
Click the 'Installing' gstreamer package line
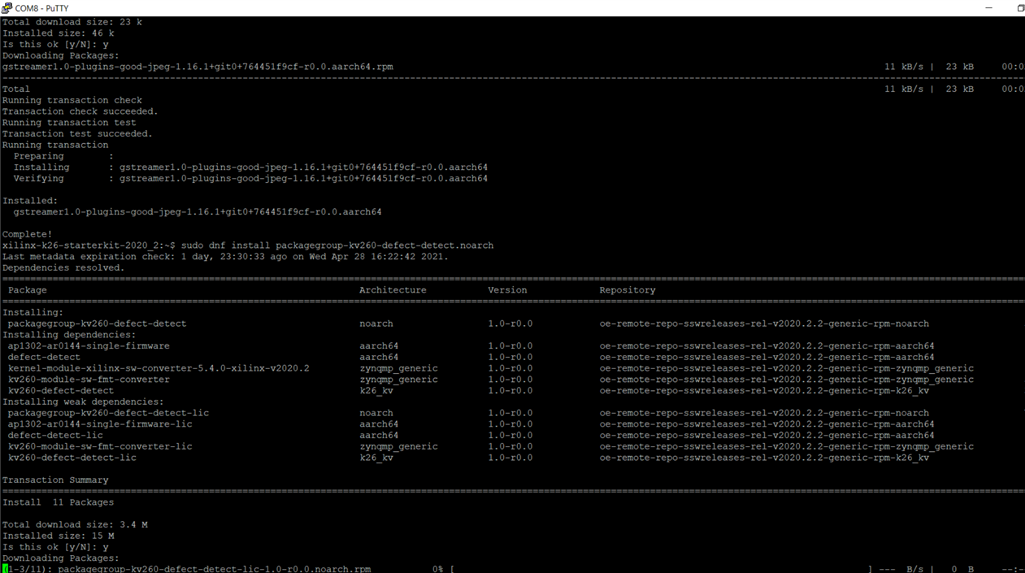(x=250, y=167)
